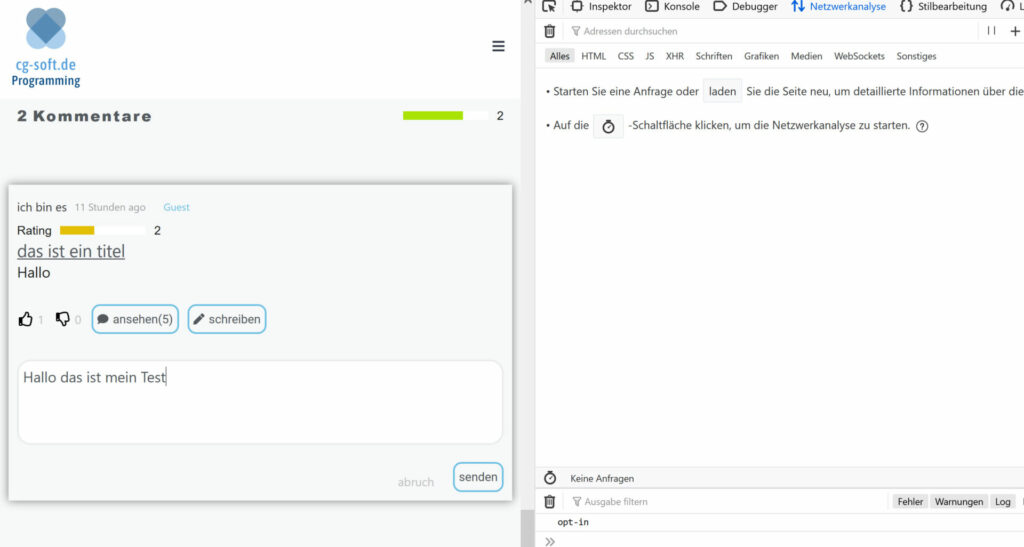This screenshot has width=1024, height=547.
Task: Click the laden reload button
Action: click(722, 92)
